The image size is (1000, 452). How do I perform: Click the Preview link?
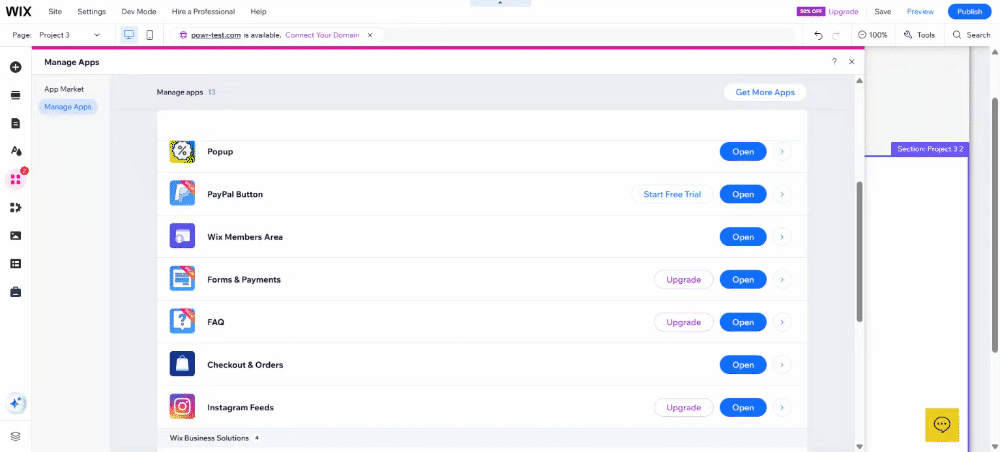pos(920,11)
